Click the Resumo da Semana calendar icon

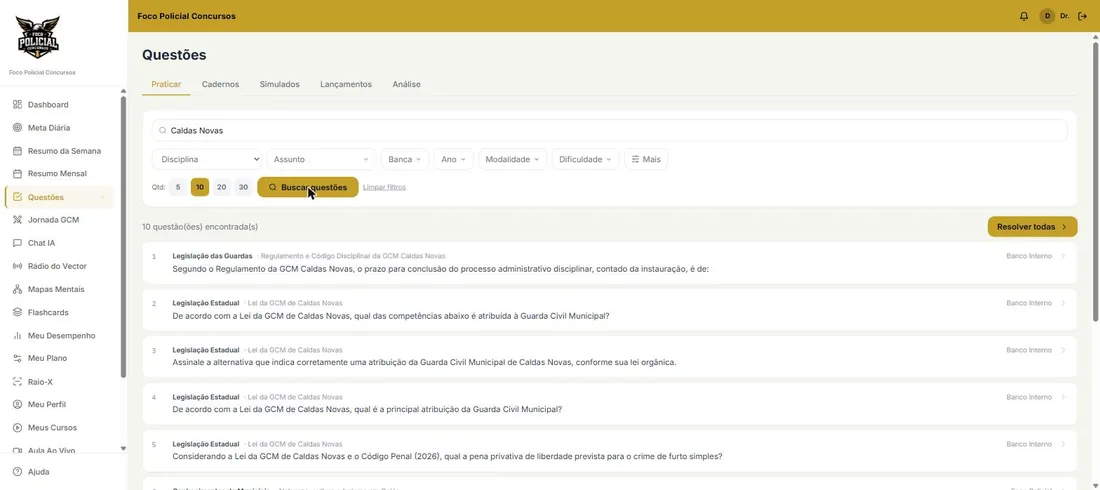pyautogui.click(x=18, y=151)
